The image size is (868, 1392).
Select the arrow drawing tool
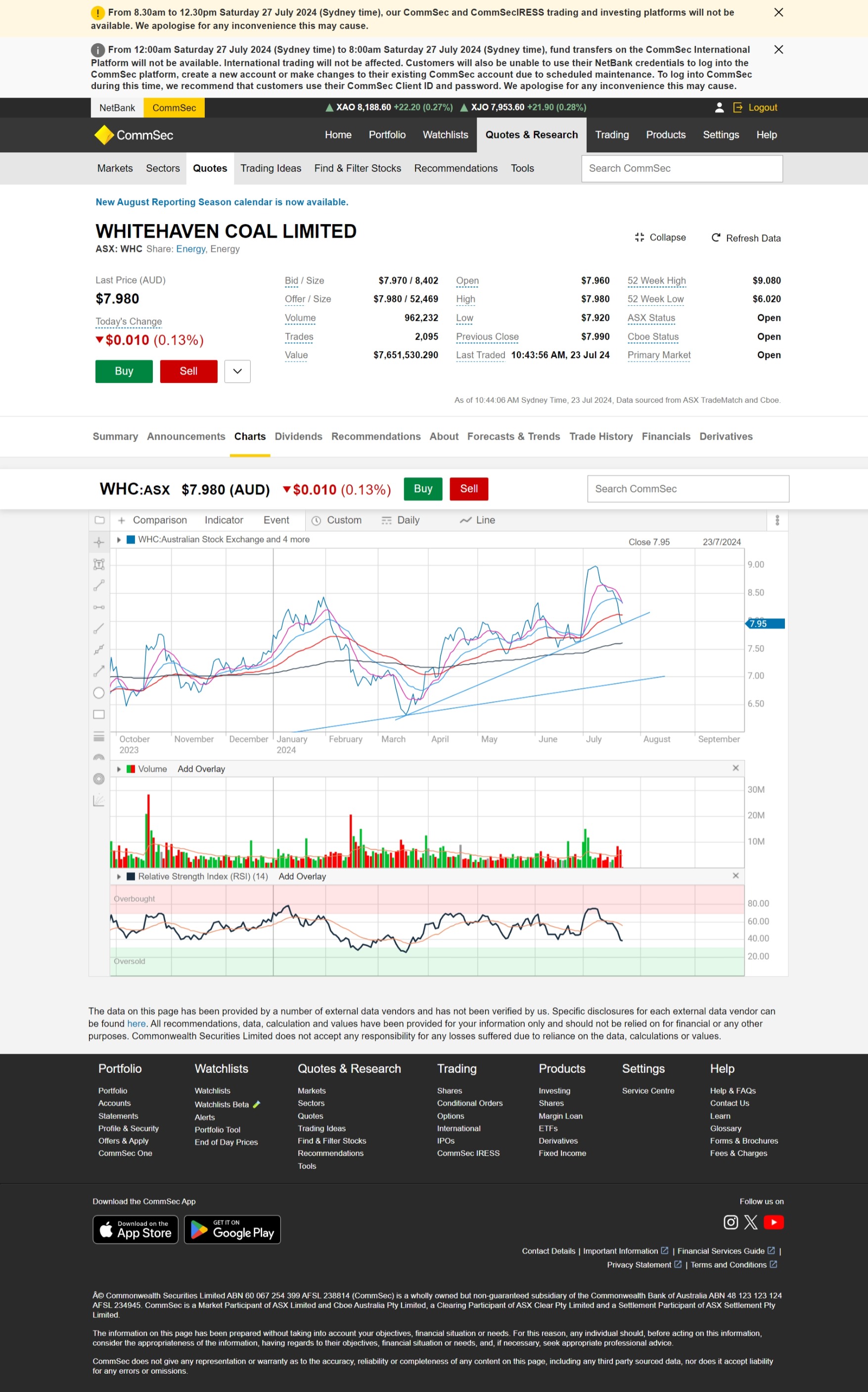click(99, 670)
